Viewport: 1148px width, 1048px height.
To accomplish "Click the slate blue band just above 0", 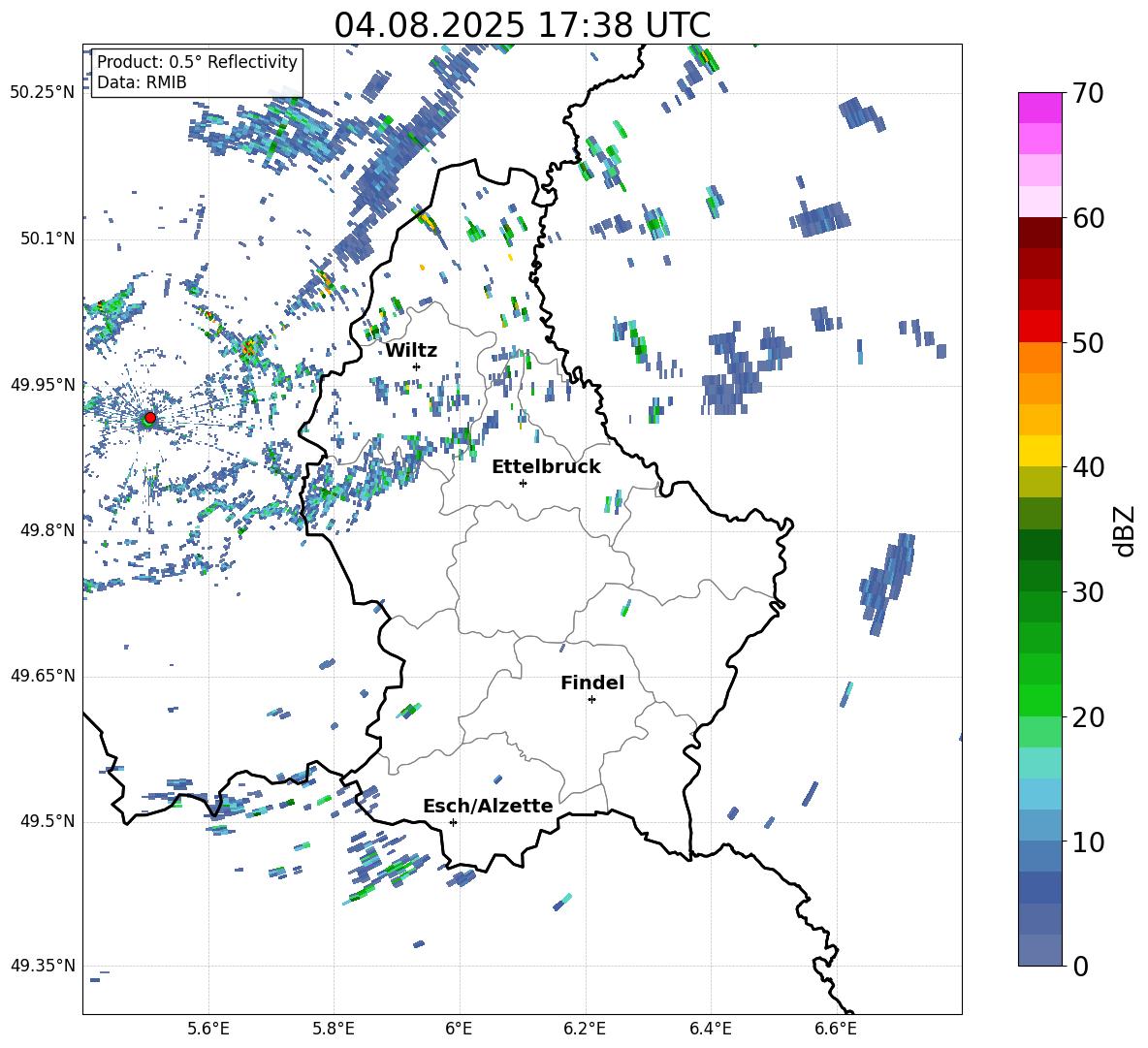I will click(1040, 950).
